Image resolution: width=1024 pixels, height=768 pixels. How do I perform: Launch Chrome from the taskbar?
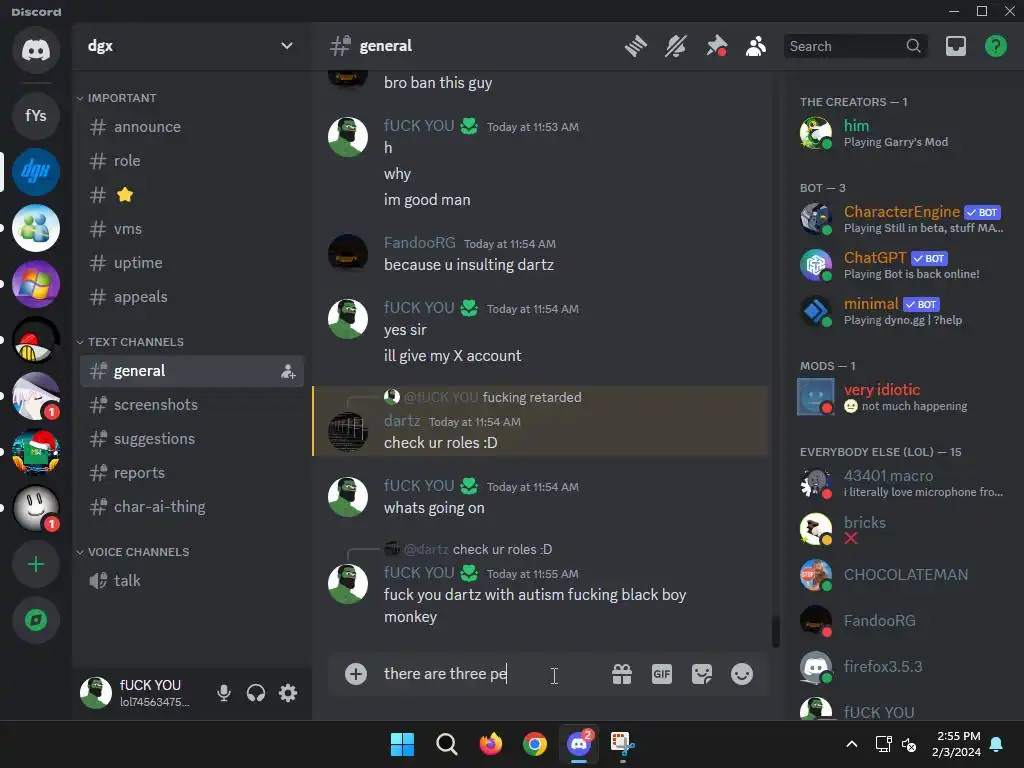[x=535, y=744]
